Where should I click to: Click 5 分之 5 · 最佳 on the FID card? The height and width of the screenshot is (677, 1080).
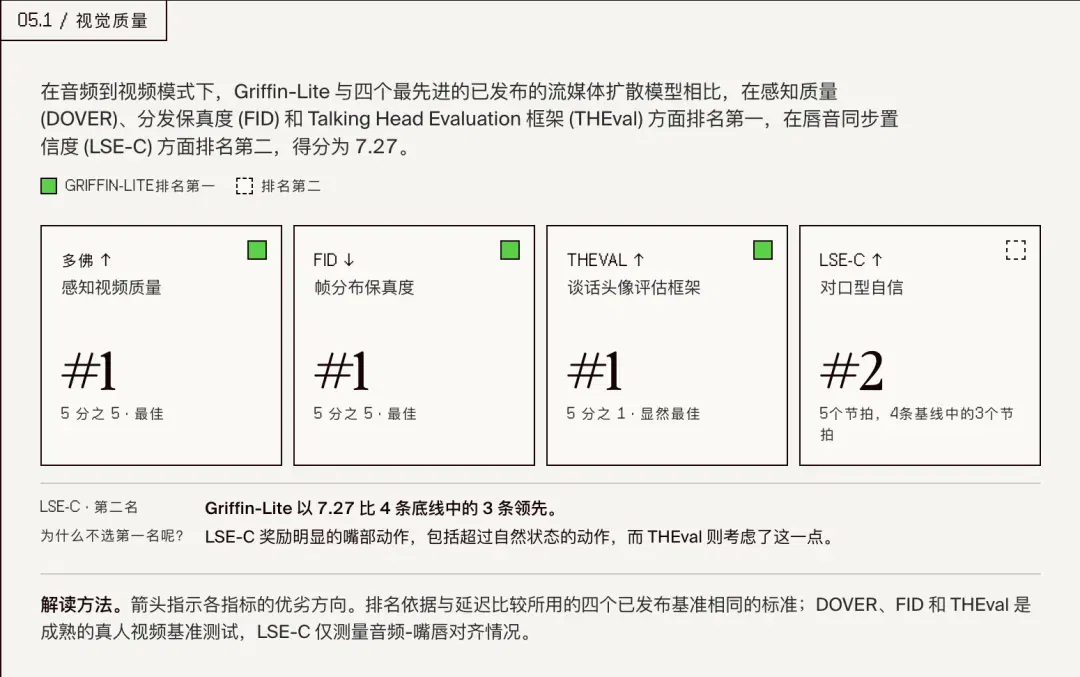pyautogui.click(x=365, y=413)
